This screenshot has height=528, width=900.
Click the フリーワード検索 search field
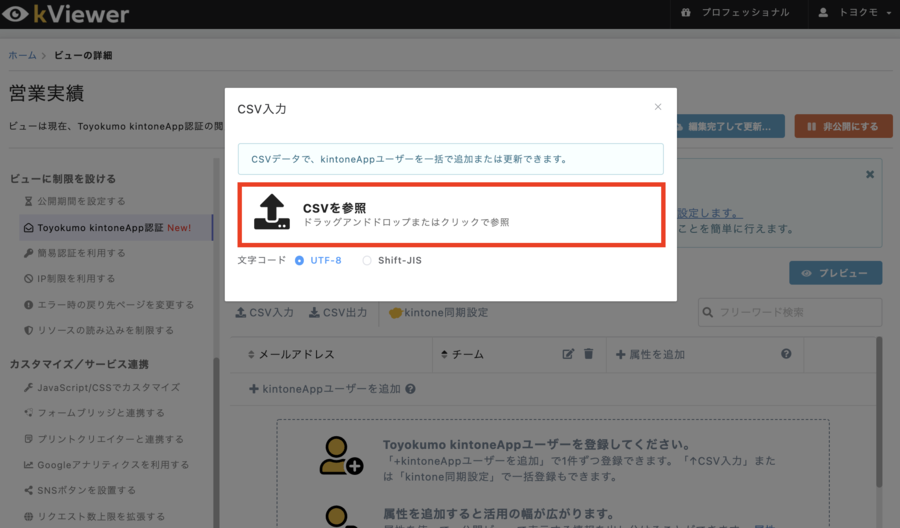click(790, 312)
